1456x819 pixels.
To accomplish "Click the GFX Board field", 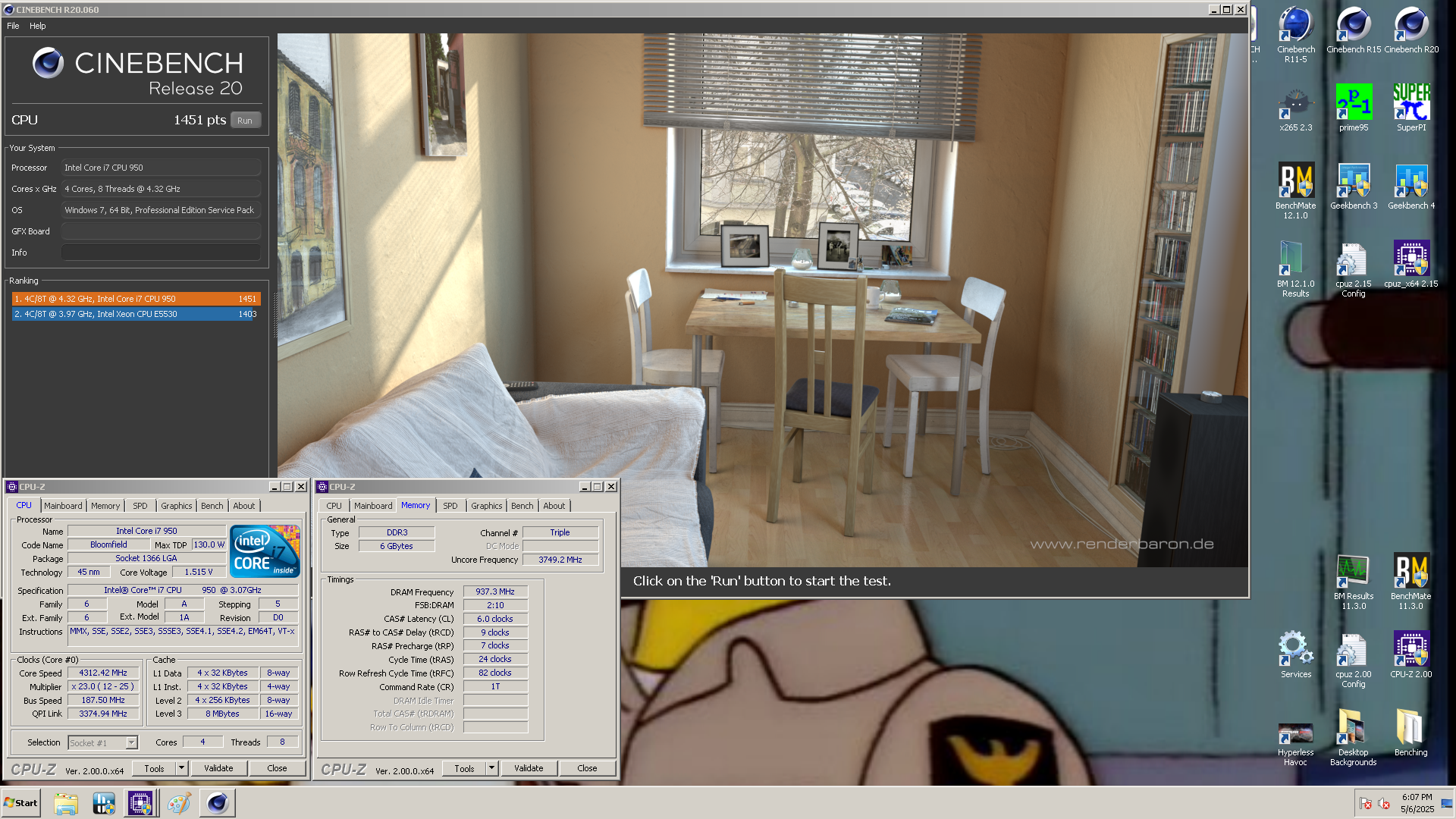I will pos(161,231).
